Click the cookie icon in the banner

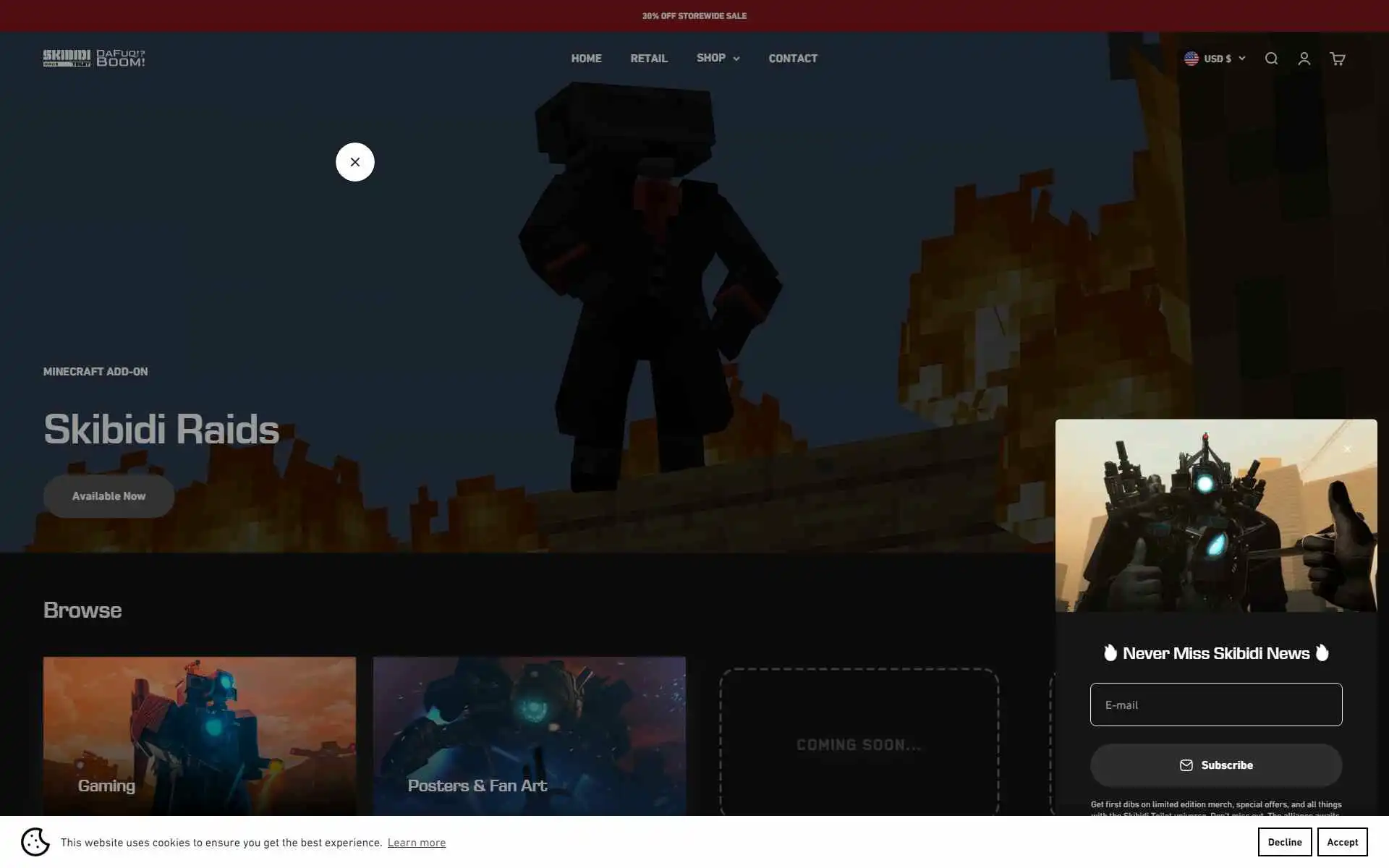35,842
